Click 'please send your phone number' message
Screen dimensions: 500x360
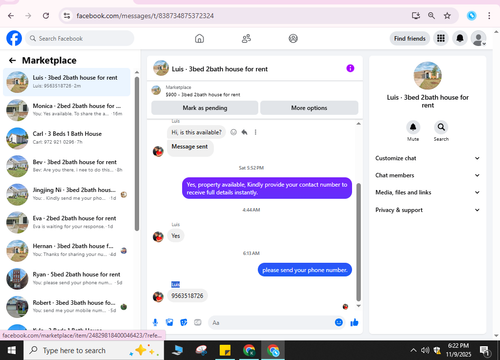(305, 270)
